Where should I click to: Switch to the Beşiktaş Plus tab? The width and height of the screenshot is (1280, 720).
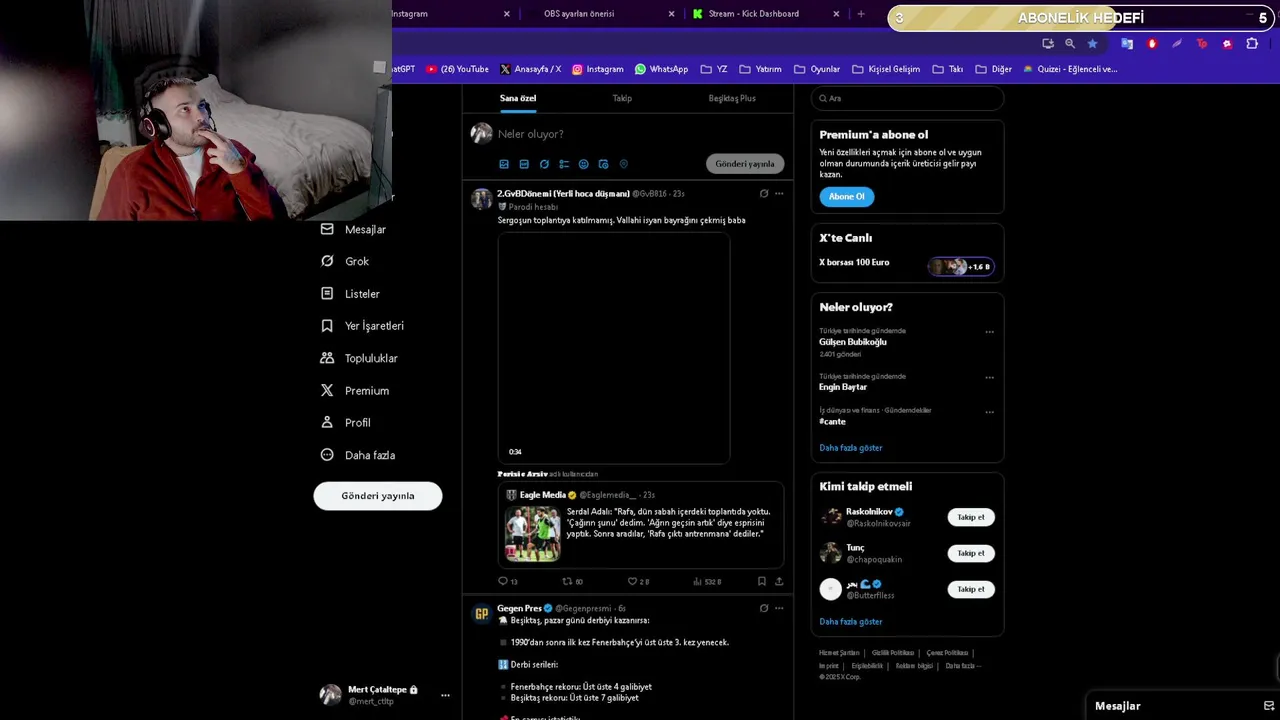click(x=732, y=98)
